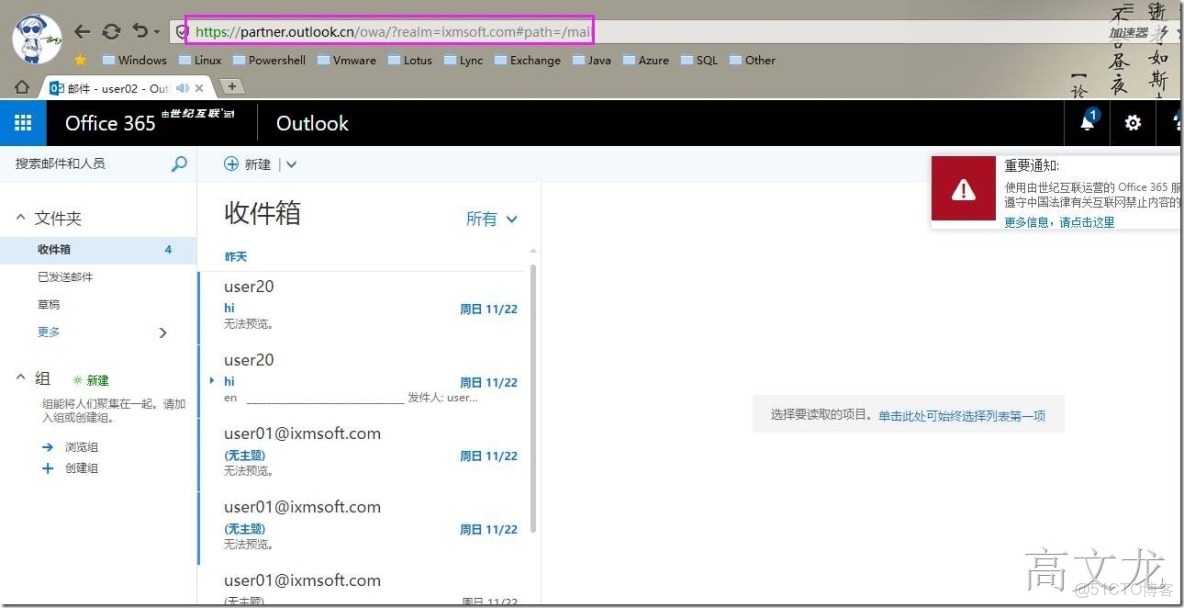Refresh the page with browser refresh icon

[110, 31]
